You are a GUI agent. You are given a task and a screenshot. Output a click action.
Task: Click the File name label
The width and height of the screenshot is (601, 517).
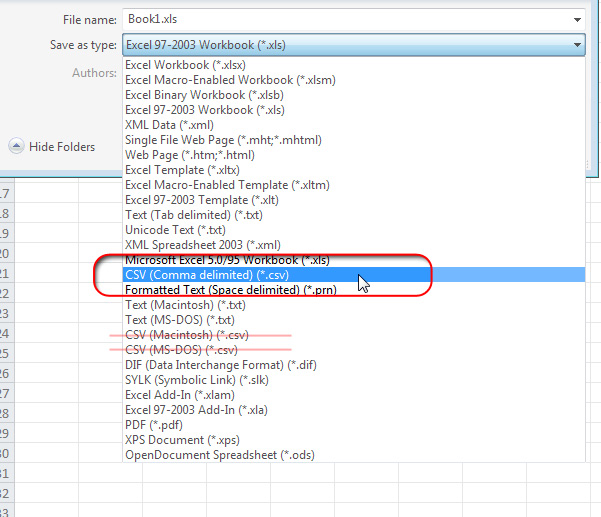90,20
